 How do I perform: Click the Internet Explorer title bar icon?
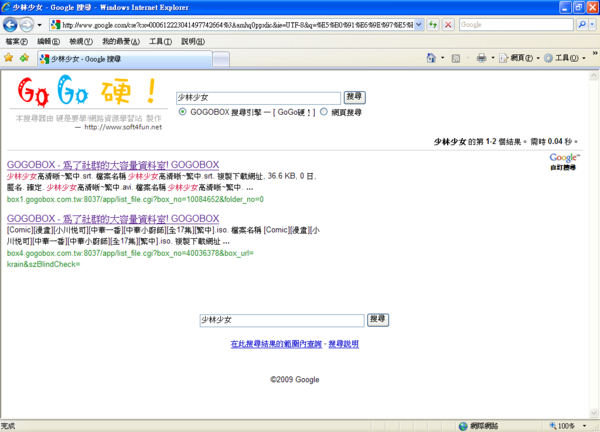6,7
